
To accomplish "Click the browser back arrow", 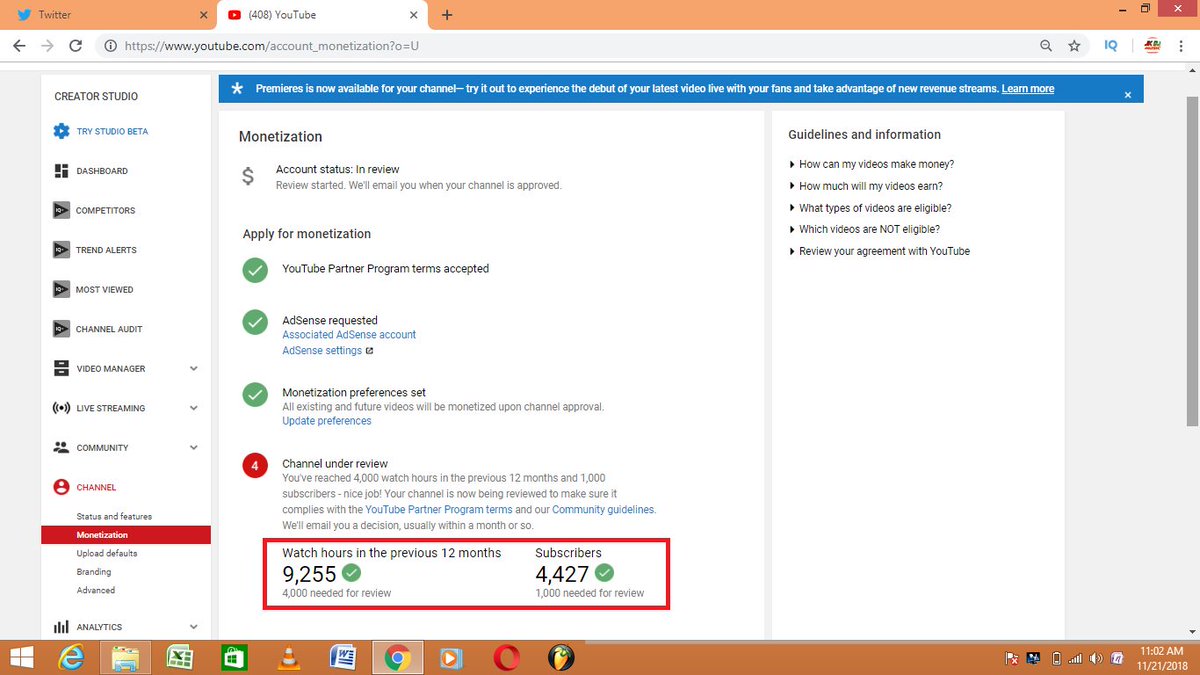I will 19,45.
